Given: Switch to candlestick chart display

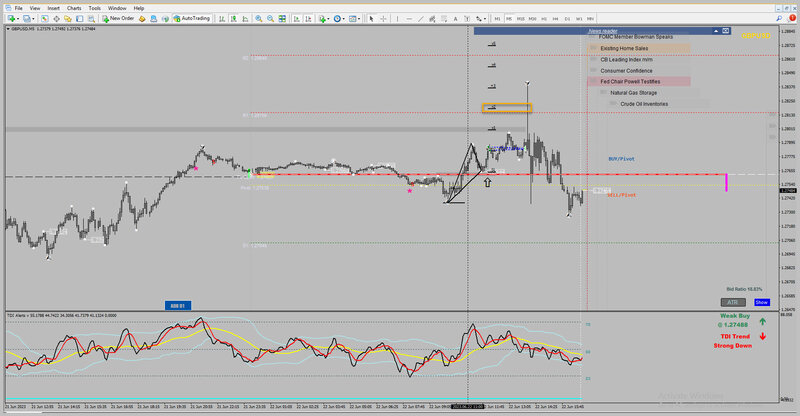Looking at the screenshot, I should (234, 18).
